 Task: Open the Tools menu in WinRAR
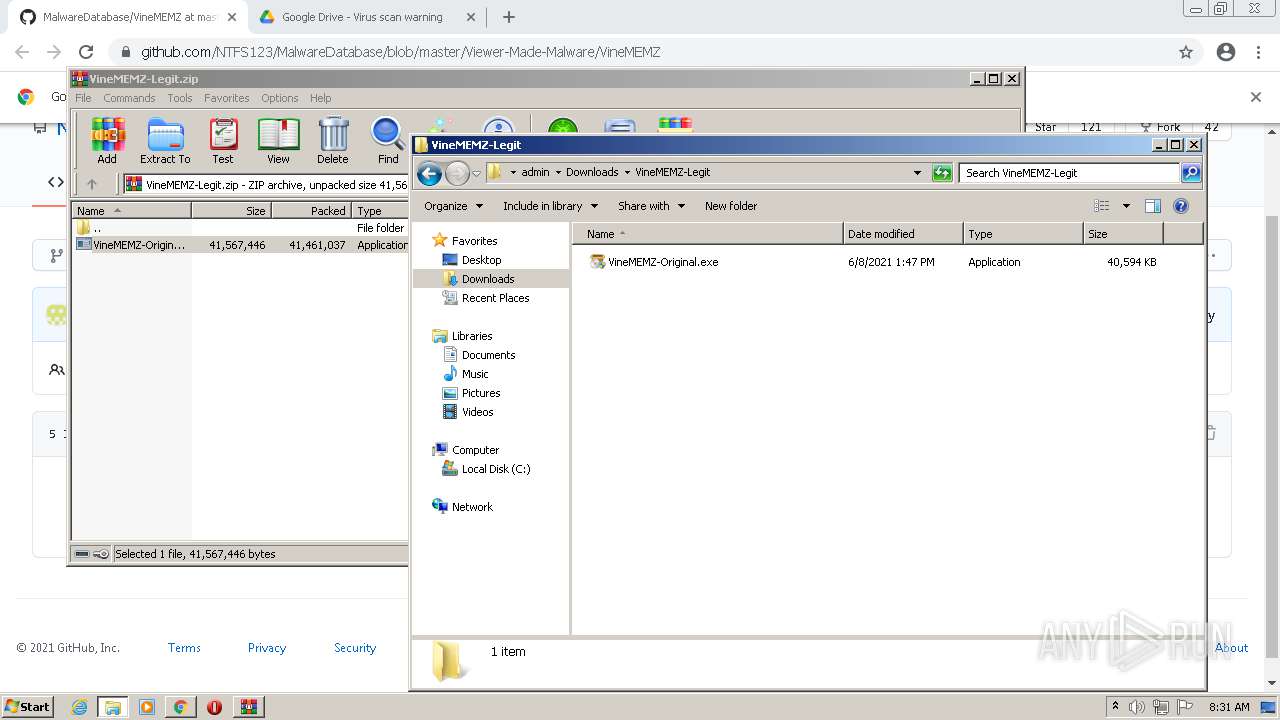(180, 98)
